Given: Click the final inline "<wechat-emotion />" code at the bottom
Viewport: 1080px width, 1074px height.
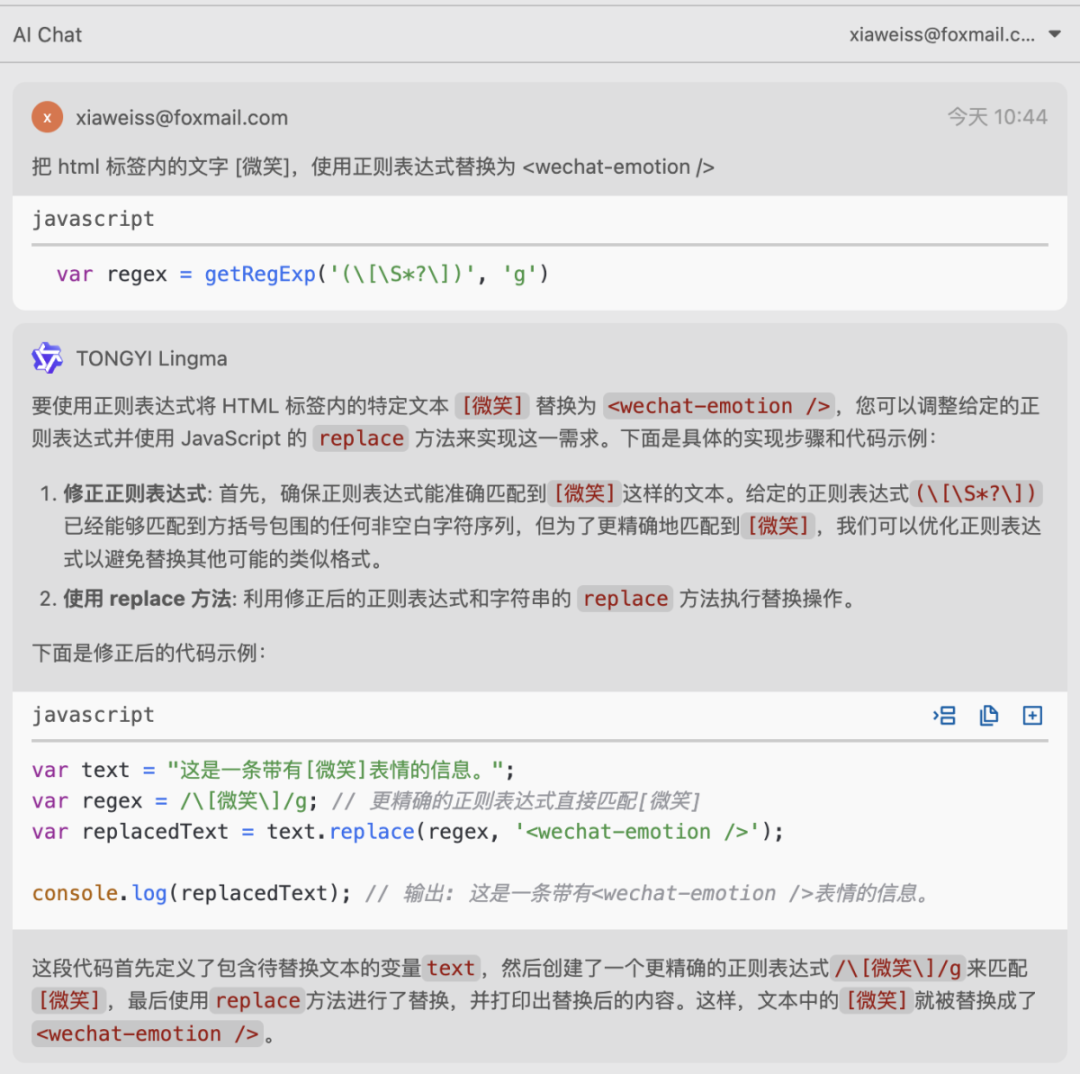Looking at the screenshot, I should coord(147,1034).
